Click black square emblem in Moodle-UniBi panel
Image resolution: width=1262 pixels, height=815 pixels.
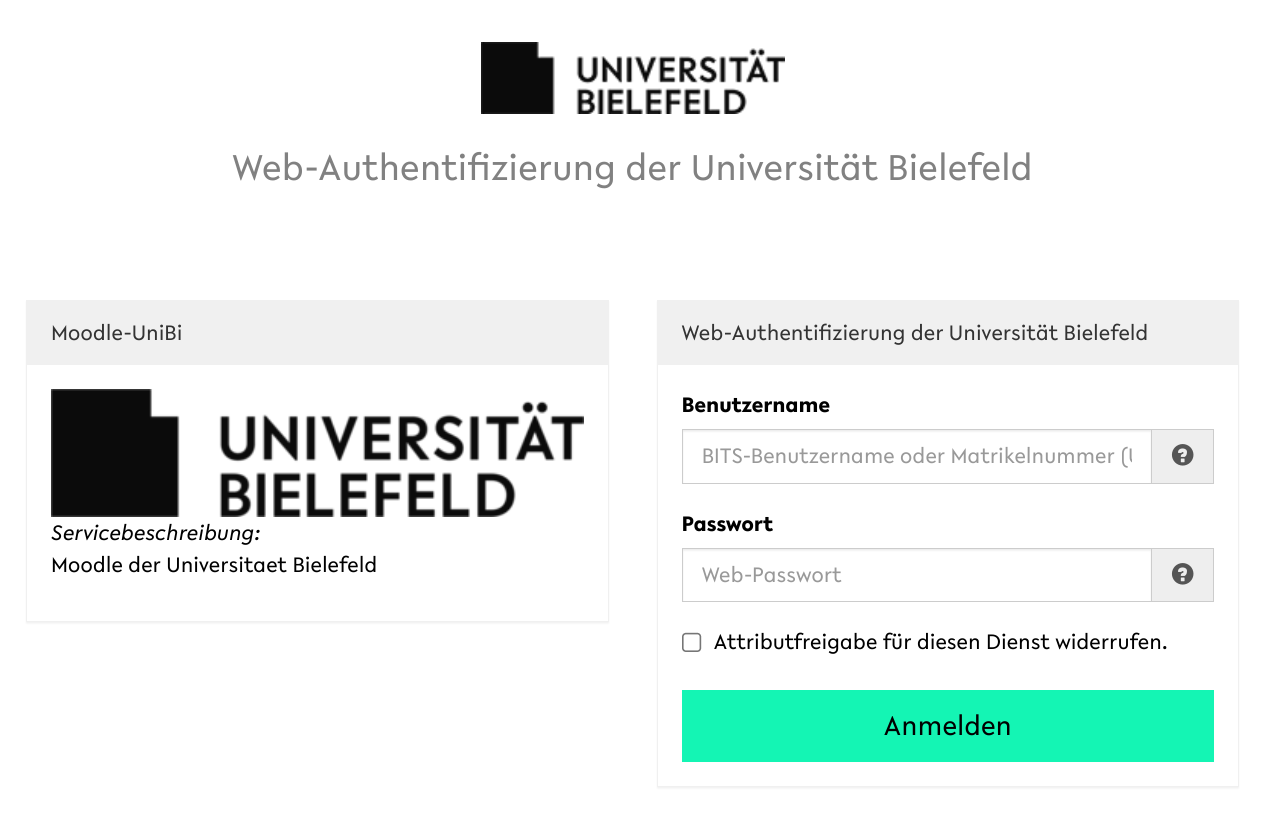(114, 453)
